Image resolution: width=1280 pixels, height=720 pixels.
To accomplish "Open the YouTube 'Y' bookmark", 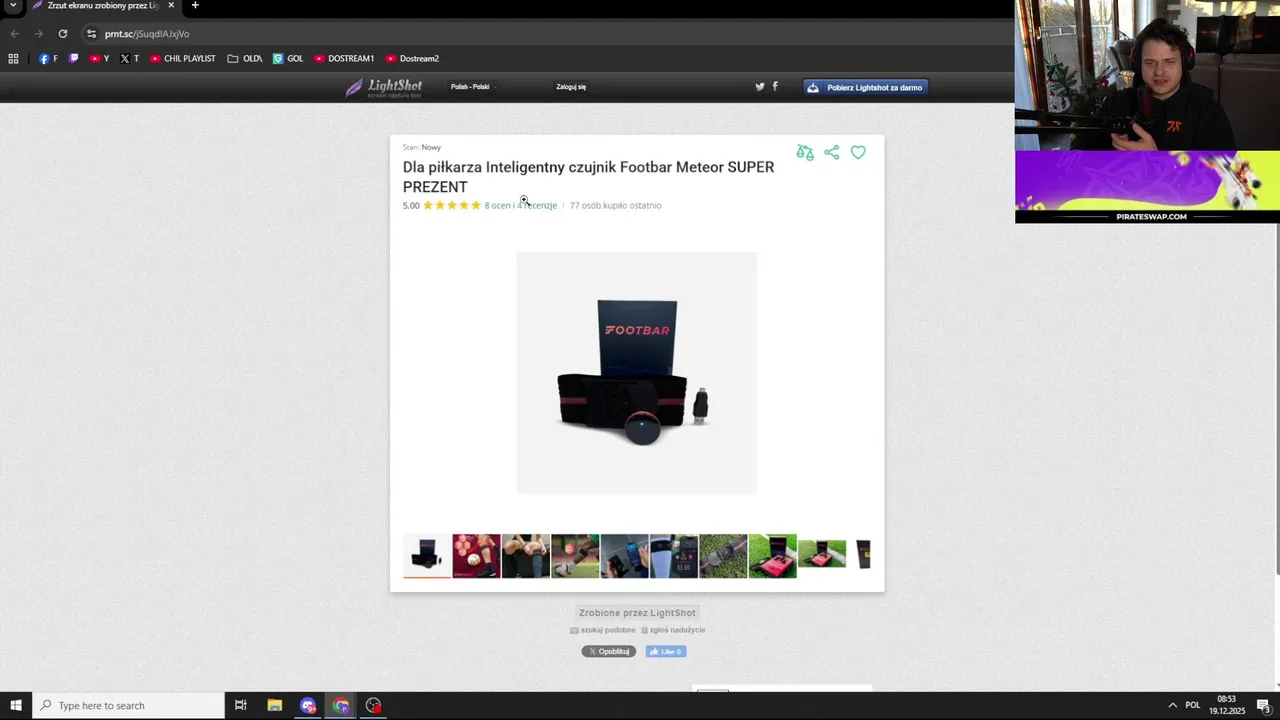I will [x=99, y=59].
